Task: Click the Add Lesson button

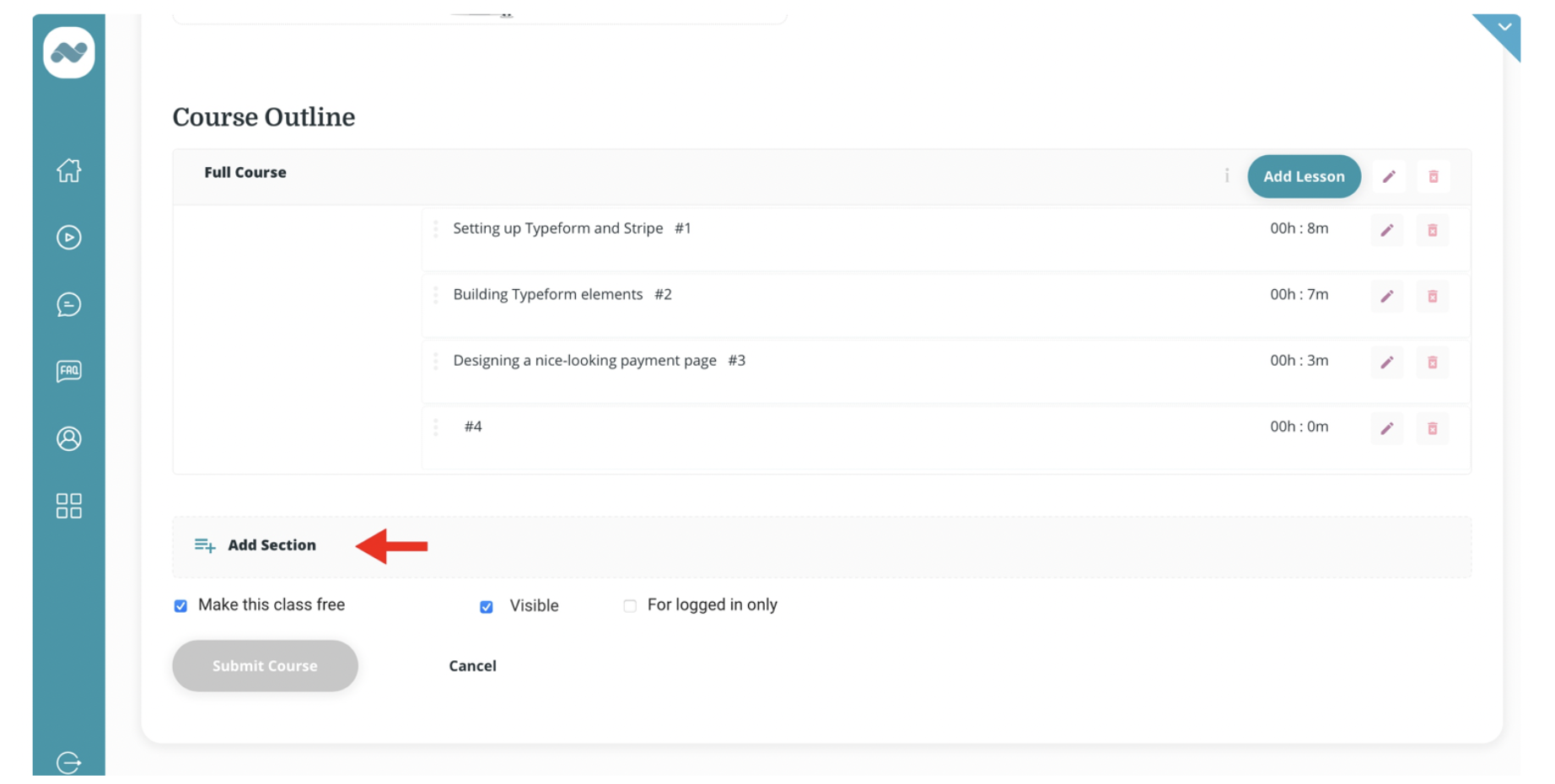Action: (x=1303, y=177)
